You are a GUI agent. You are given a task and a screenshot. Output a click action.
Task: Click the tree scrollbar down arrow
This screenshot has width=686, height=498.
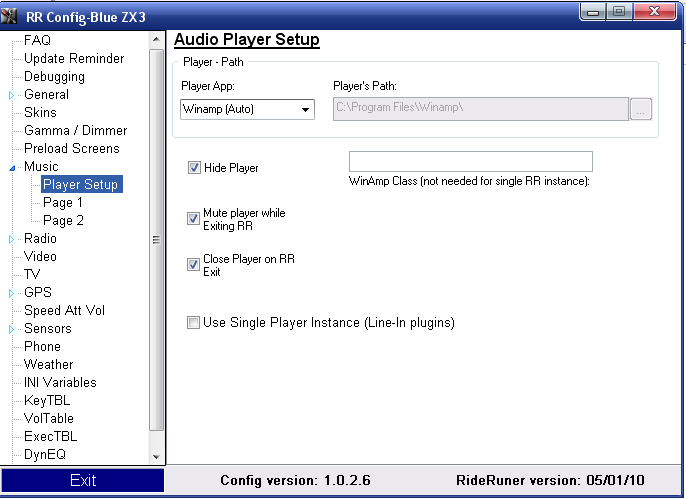click(156, 457)
